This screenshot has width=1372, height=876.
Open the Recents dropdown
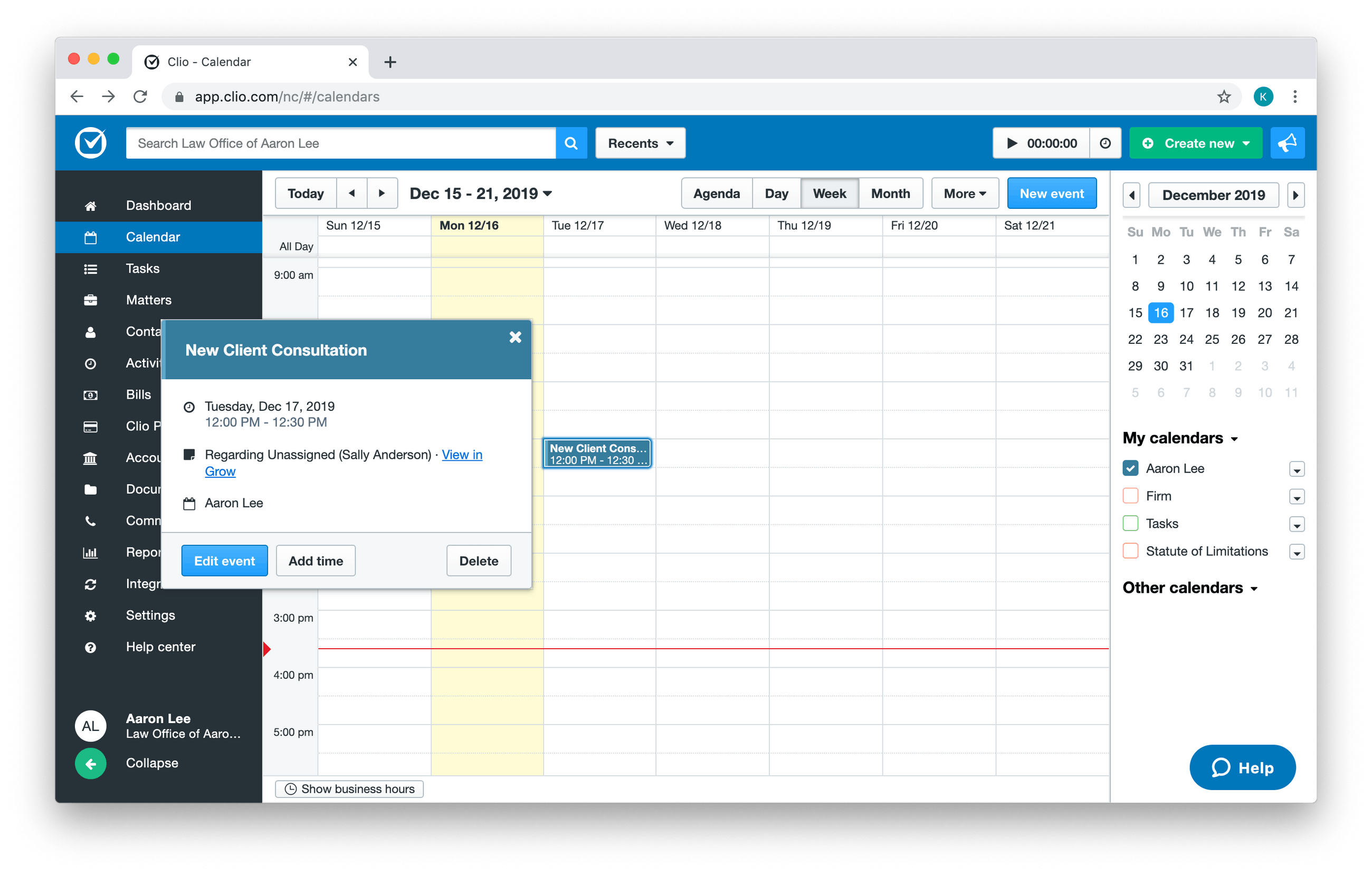tap(640, 143)
